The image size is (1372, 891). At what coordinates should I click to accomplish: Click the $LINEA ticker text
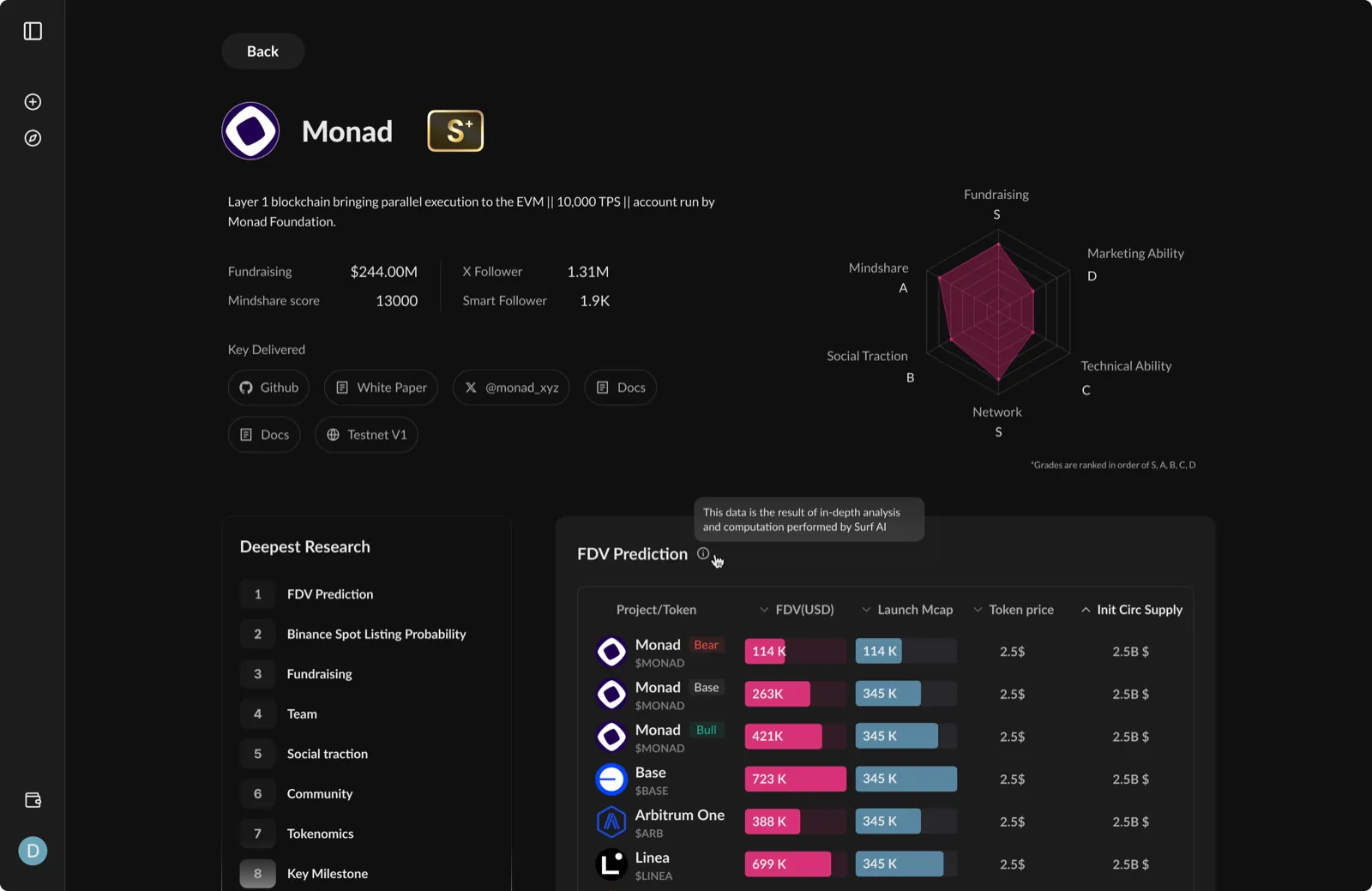653,876
